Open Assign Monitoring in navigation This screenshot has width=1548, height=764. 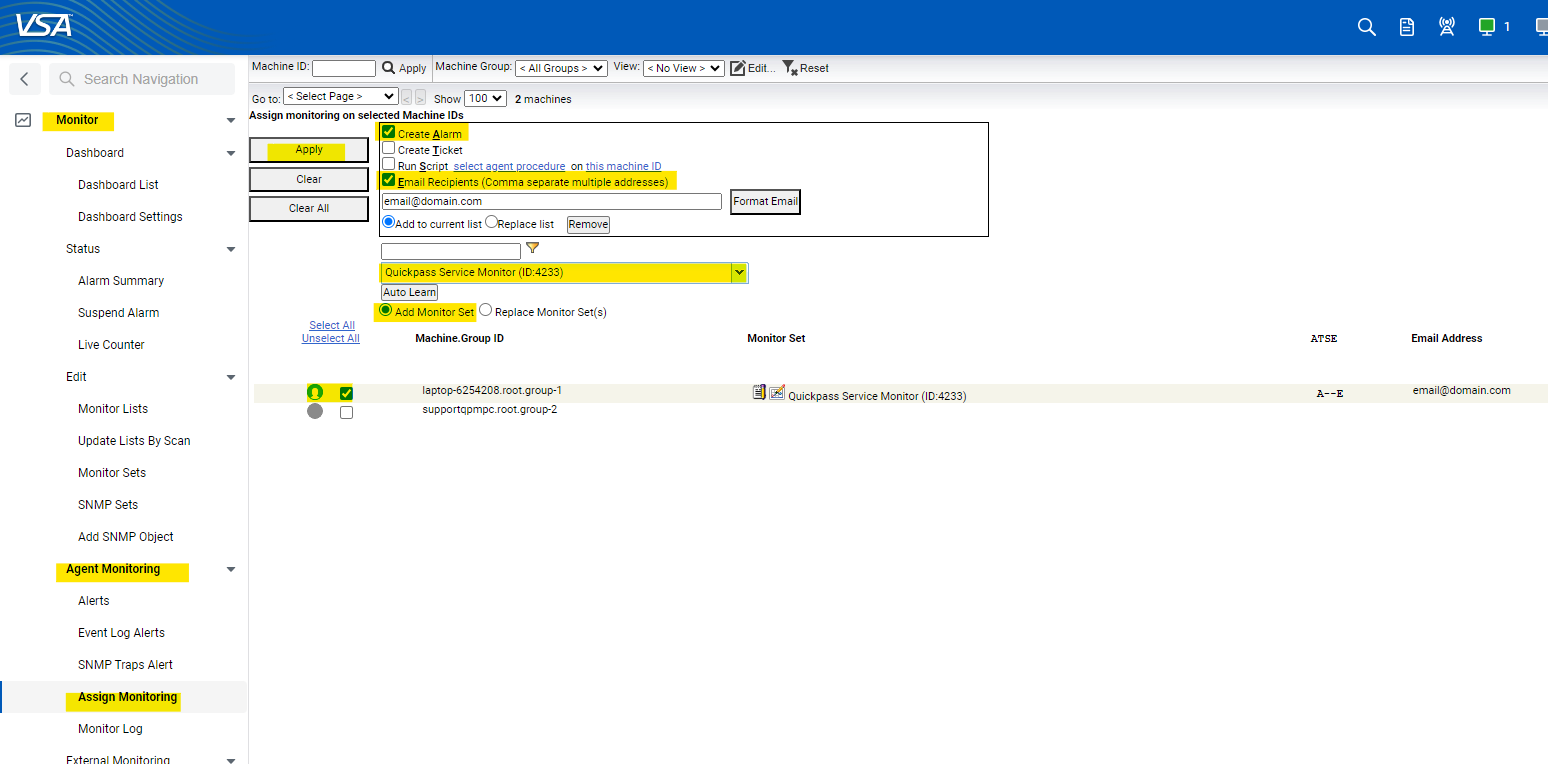click(127, 697)
